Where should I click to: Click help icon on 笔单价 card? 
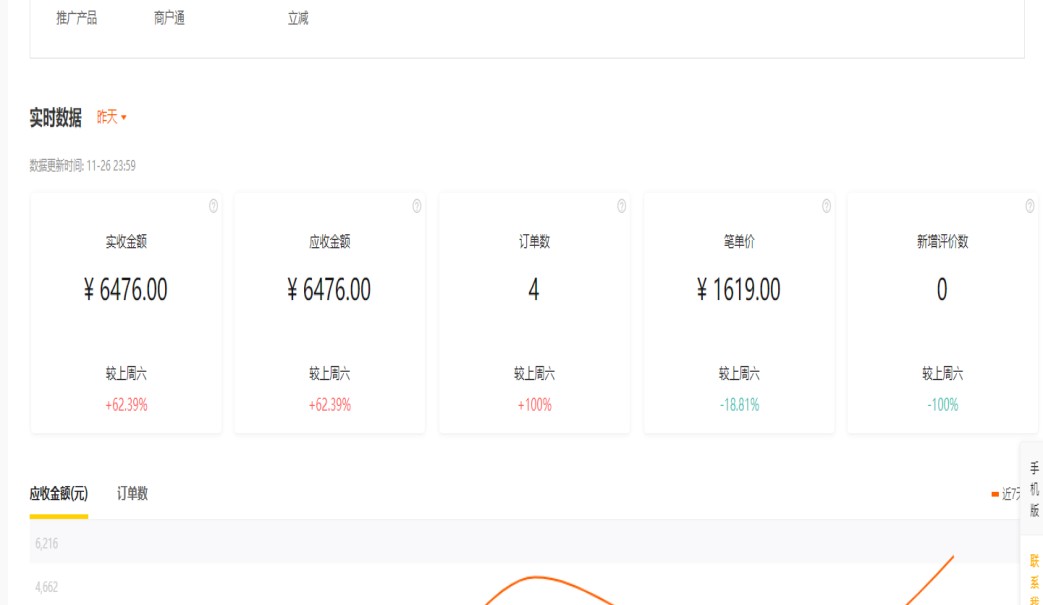coord(826,206)
